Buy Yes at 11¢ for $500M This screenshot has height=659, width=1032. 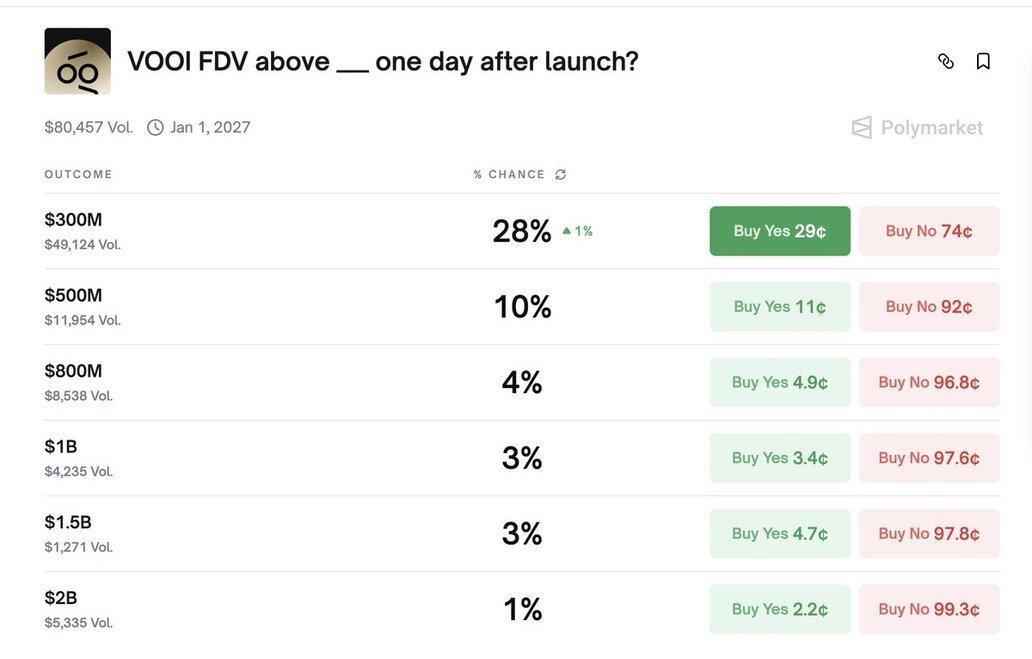point(780,307)
